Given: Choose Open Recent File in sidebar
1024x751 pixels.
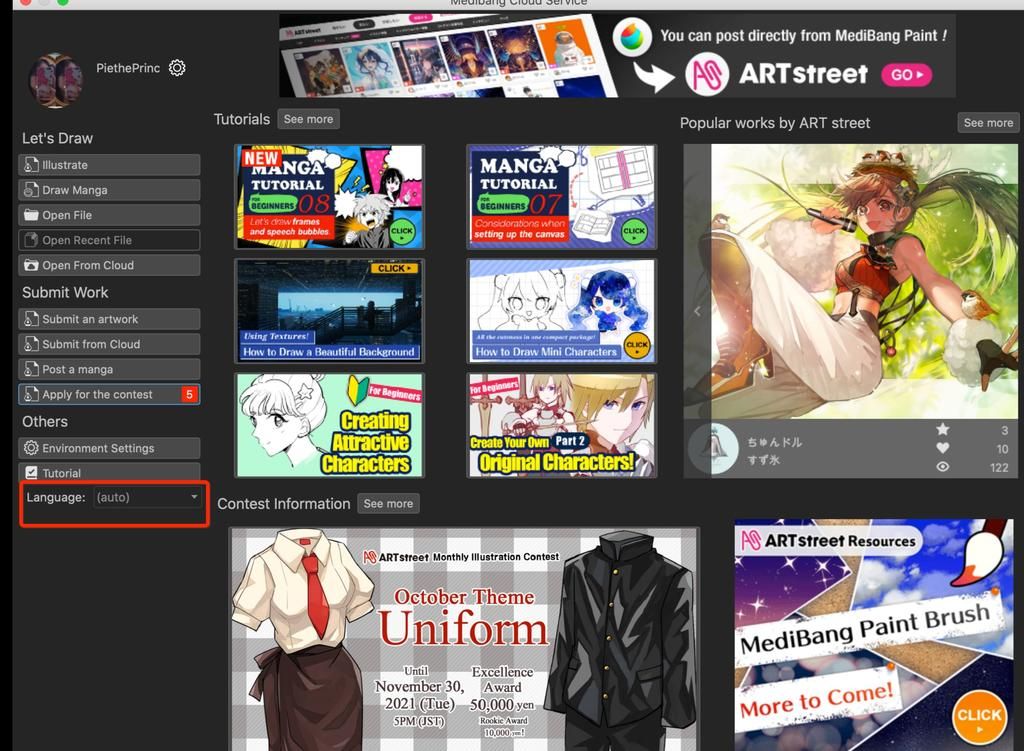Looking at the screenshot, I should tap(109, 240).
